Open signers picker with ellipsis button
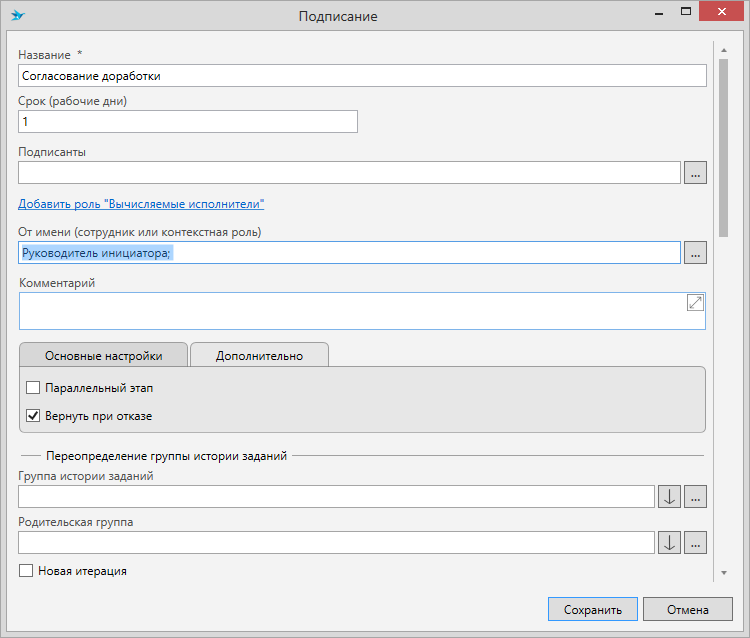 click(x=695, y=172)
